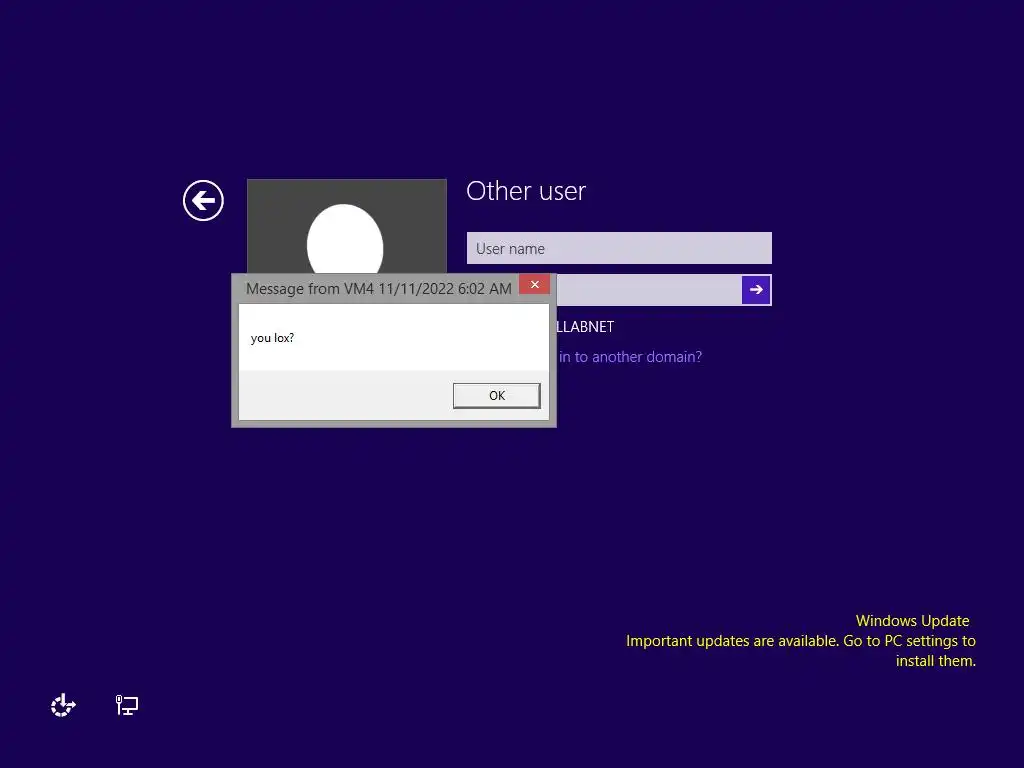Click the Important updates are available text
Viewport: 1024px width, 768px height.
[x=801, y=650]
